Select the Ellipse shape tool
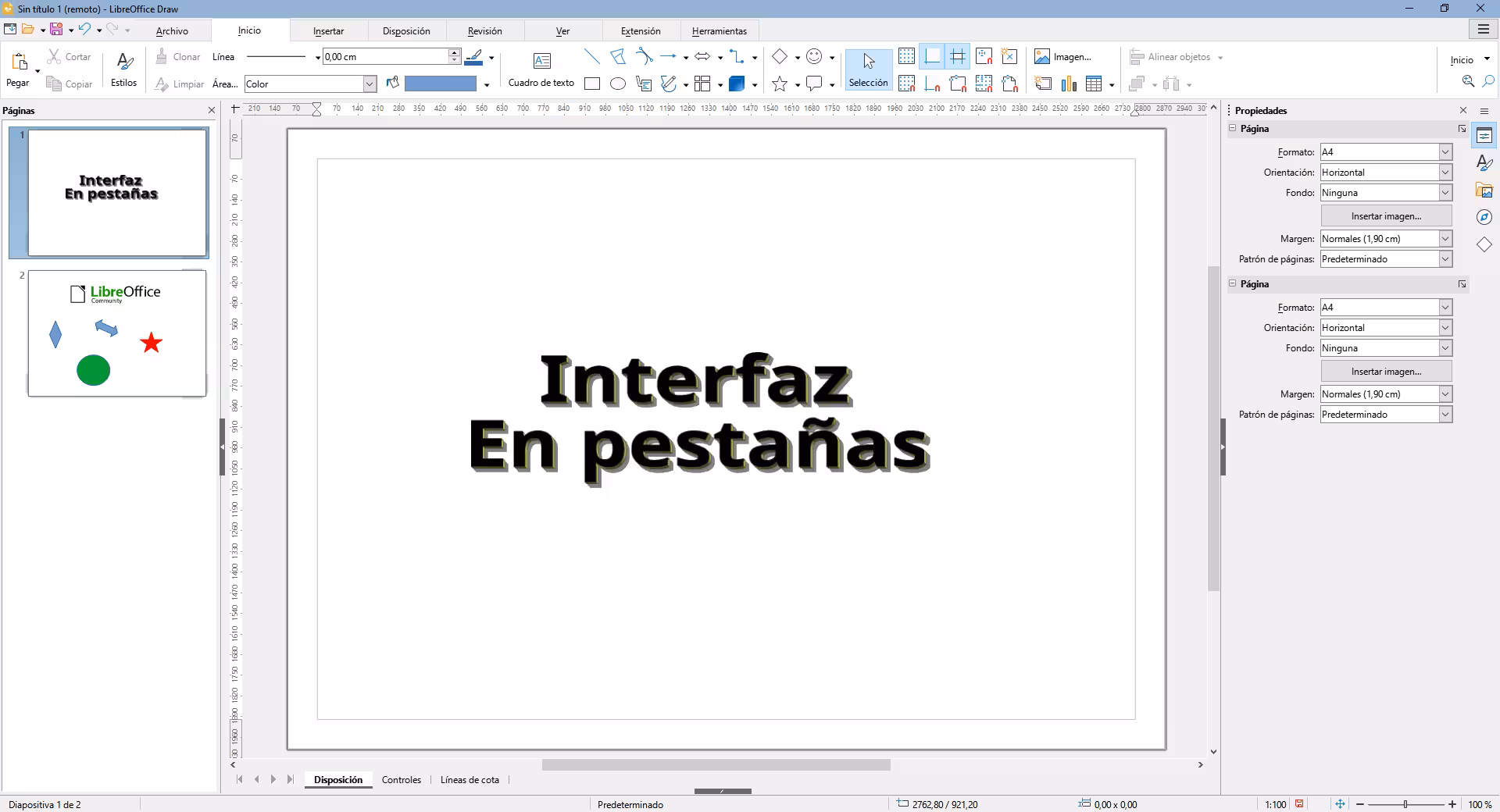 coord(618,84)
